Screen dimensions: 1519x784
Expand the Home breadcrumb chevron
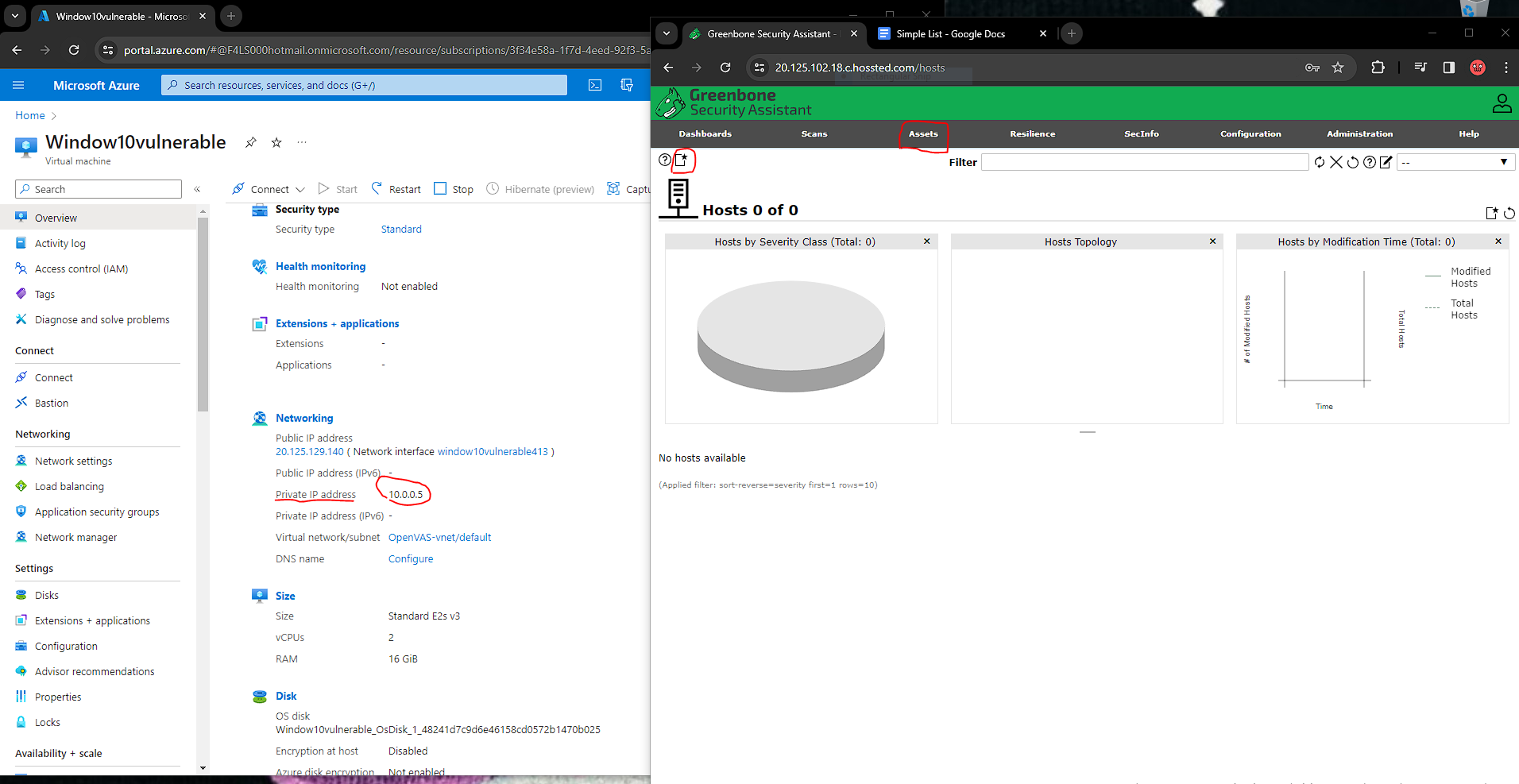pos(54,116)
